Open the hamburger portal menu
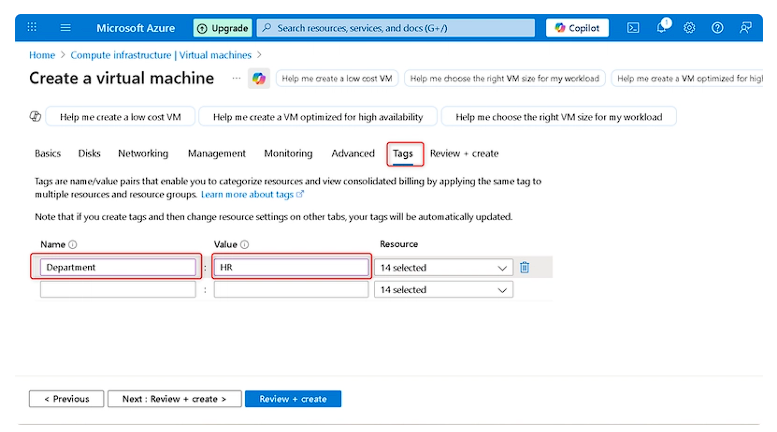Image resolution: width=777 pixels, height=432 pixels. 65,28
